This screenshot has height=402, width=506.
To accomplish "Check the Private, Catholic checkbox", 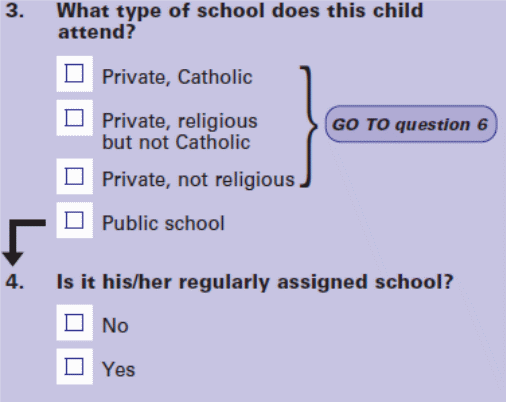I will tap(74, 73).
